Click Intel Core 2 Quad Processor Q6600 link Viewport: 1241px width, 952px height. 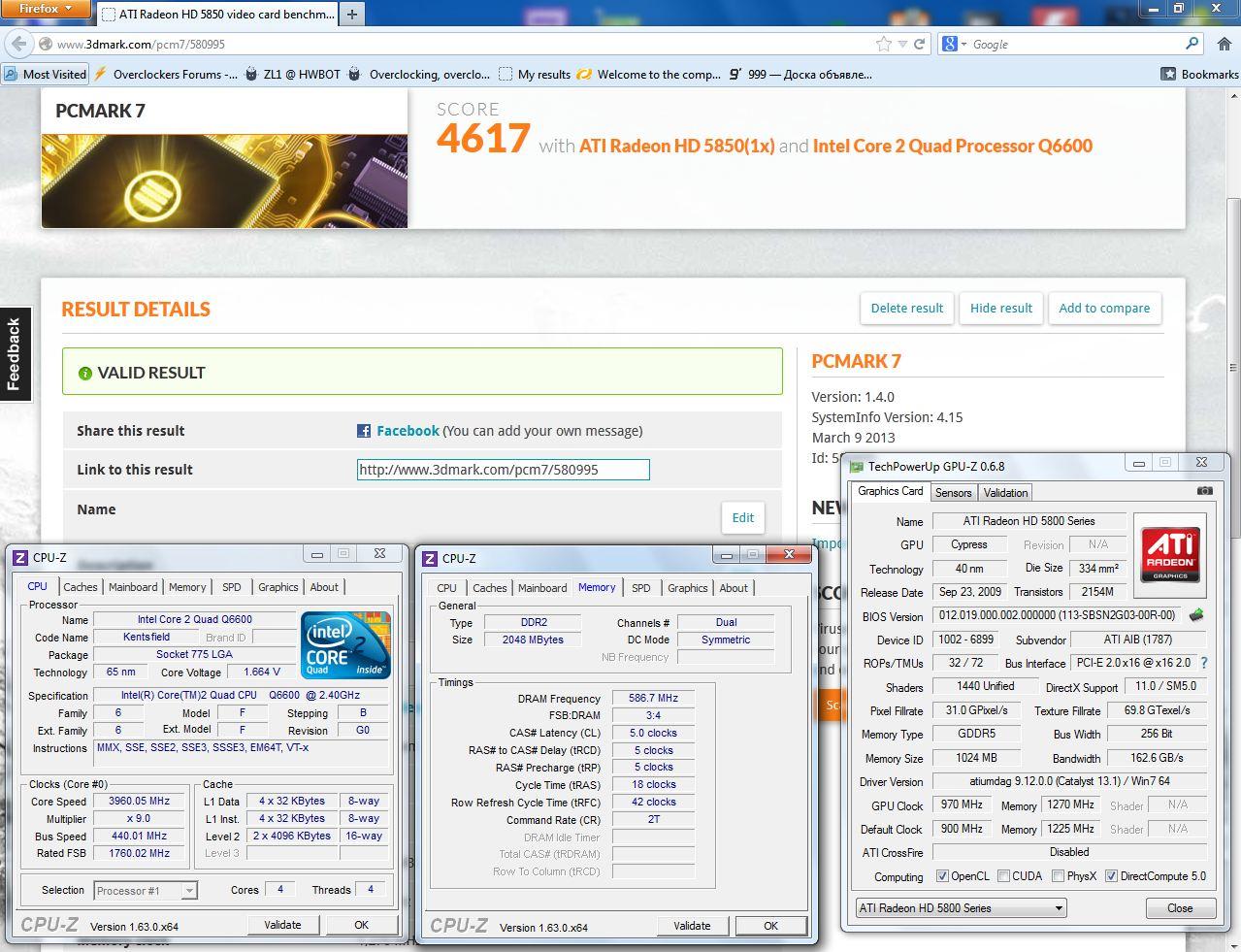click(953, 146)
